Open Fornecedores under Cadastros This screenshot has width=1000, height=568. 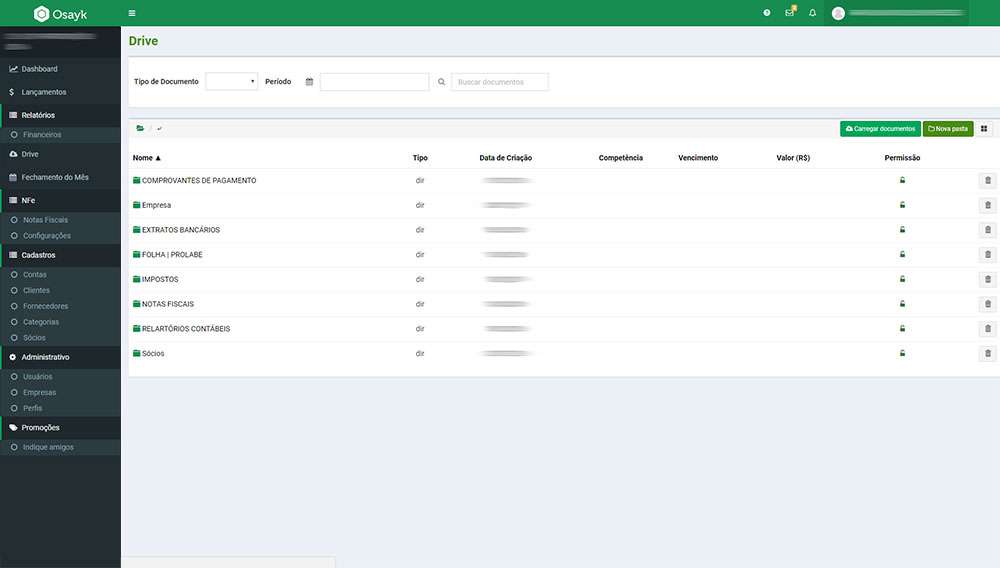pos(61,306)
